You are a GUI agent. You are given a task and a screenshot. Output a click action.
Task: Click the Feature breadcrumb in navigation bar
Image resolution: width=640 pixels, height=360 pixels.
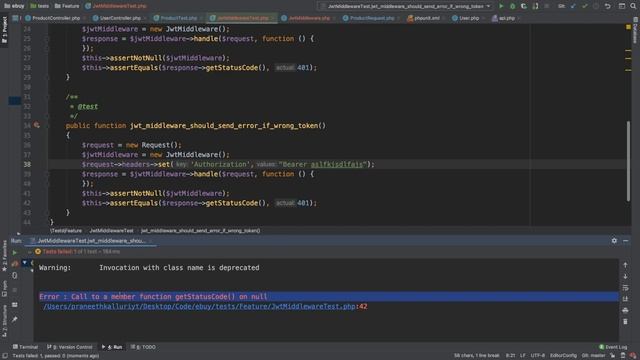coord(67,6)
